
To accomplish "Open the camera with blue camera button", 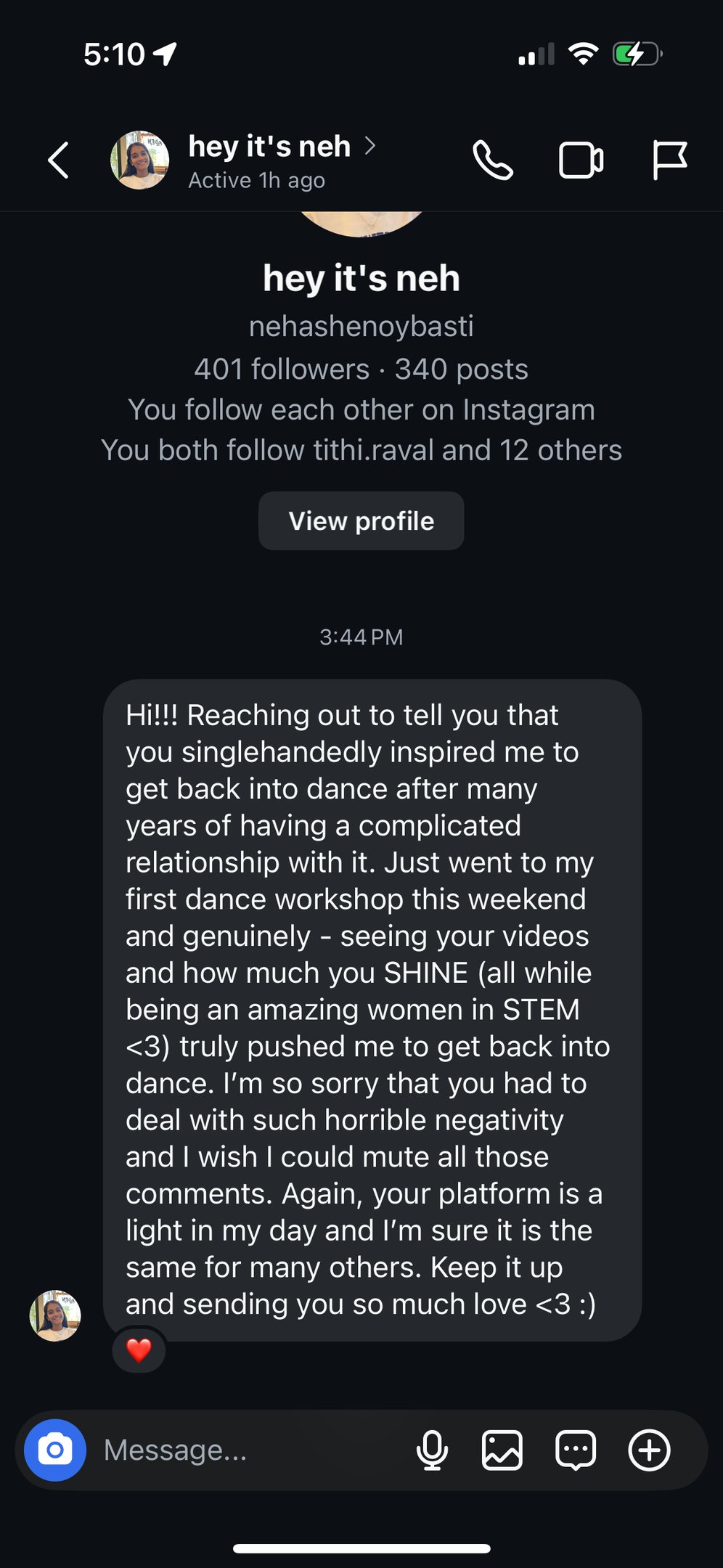I will pyautogui.click(x=55, y=1450).
